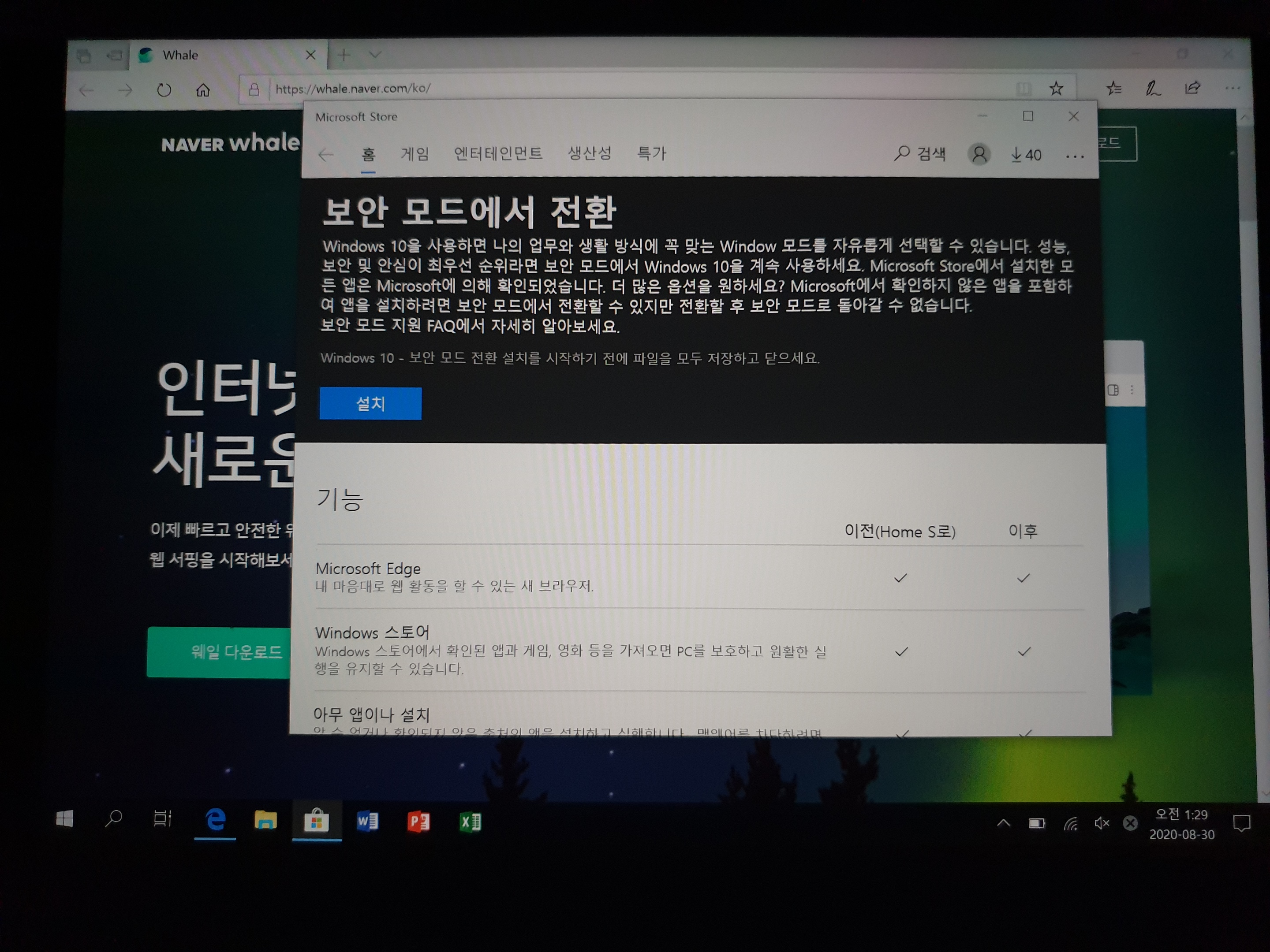Open the Action Center notification icon

[x=1241, y=823]
